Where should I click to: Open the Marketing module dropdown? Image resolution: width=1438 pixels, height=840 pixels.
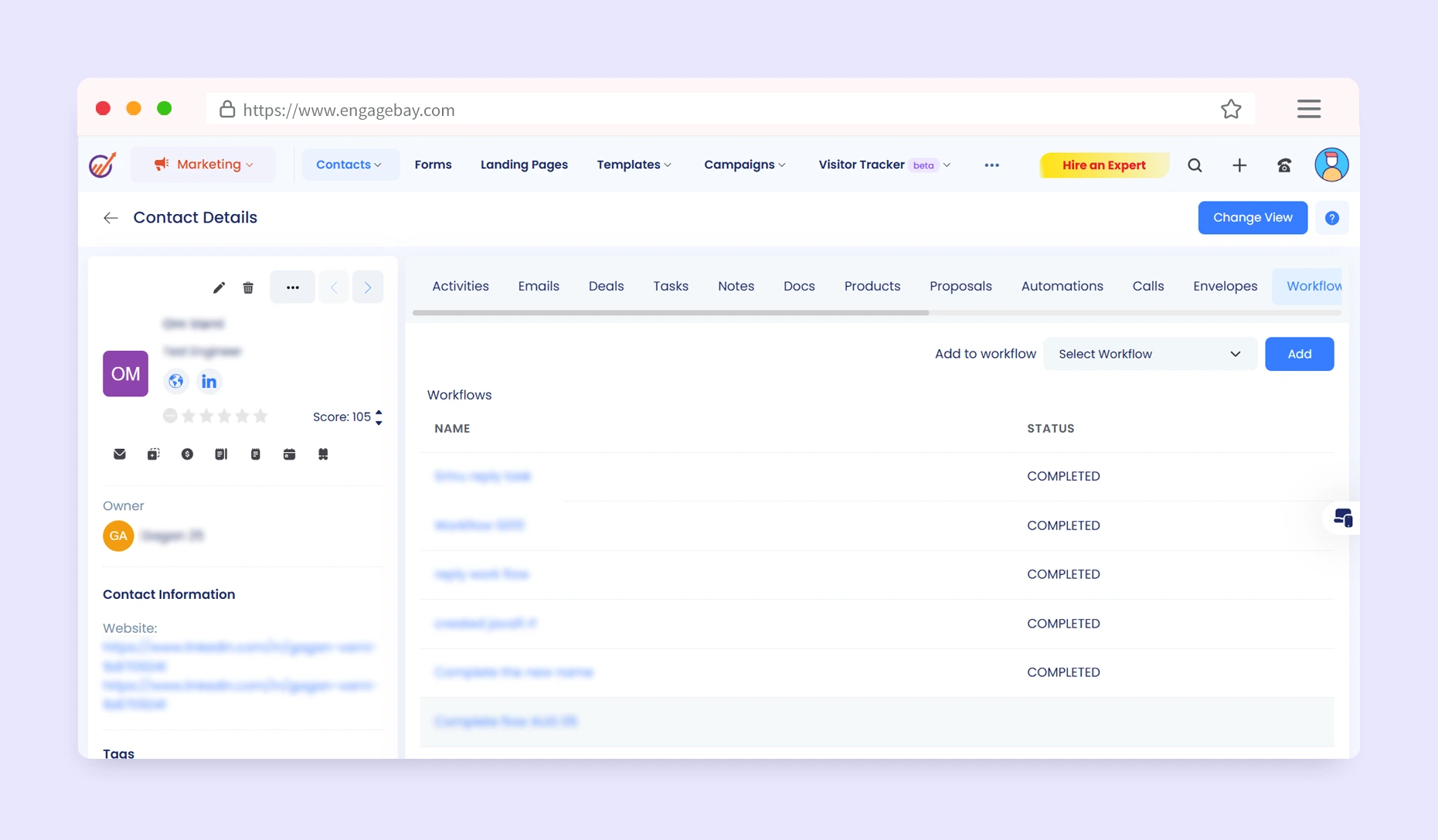click(x=203, y=165)
